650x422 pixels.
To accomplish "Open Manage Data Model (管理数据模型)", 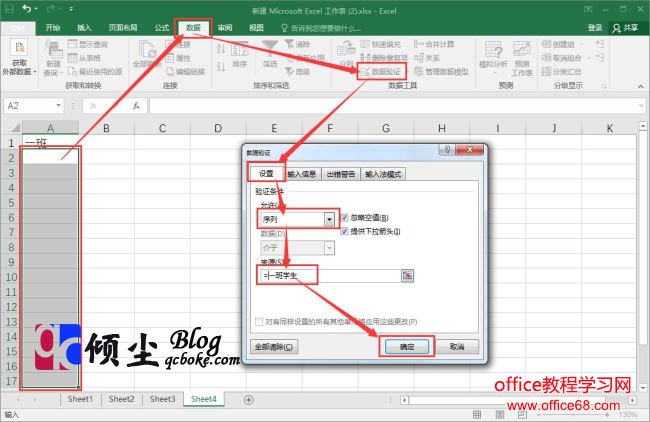I will coord(441,72).
